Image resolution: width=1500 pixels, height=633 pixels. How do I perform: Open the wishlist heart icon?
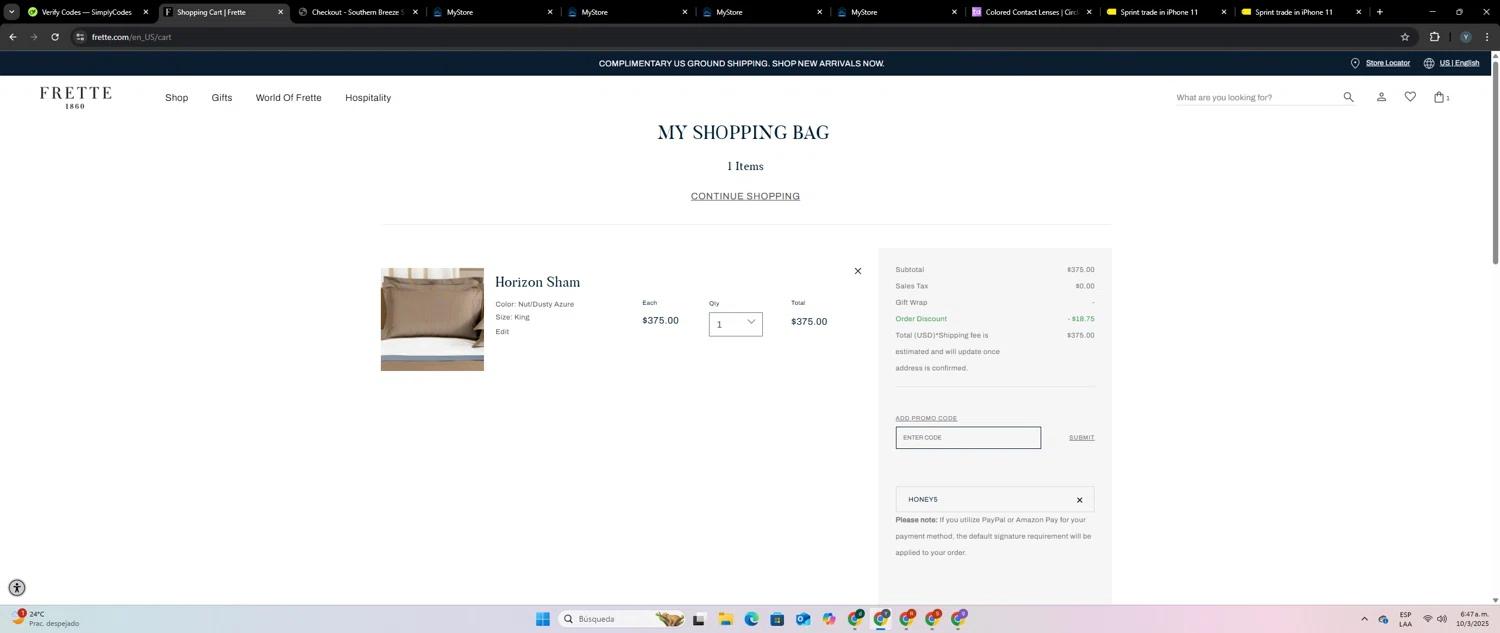coord(1410,97)
